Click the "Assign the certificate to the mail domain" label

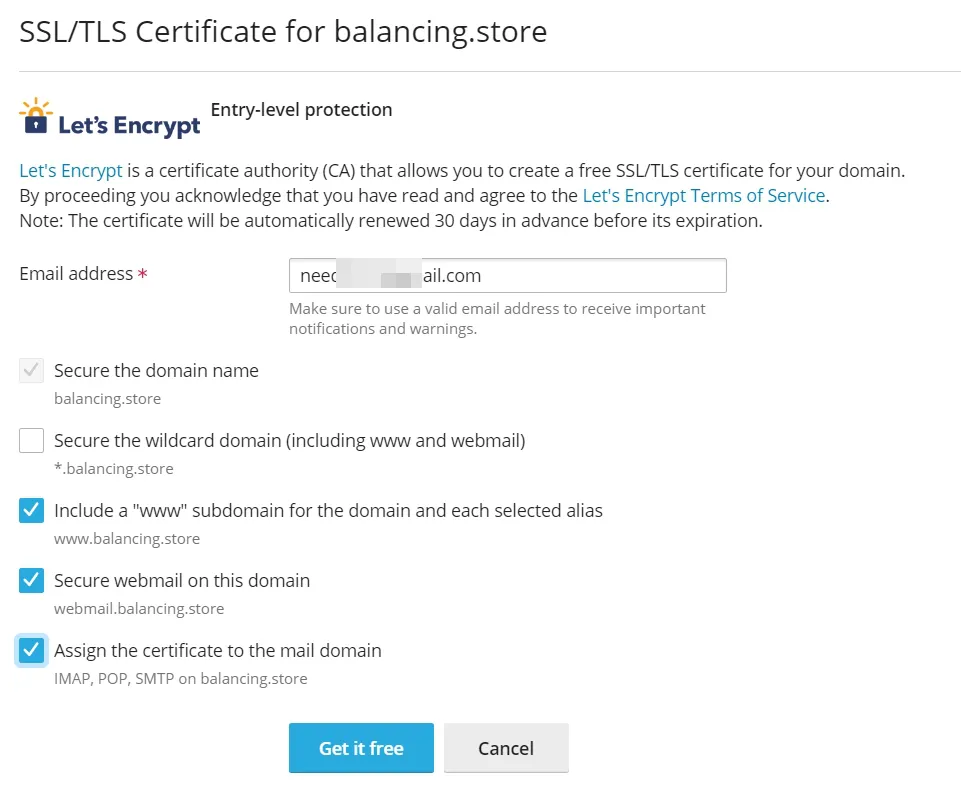coord(218,650)
